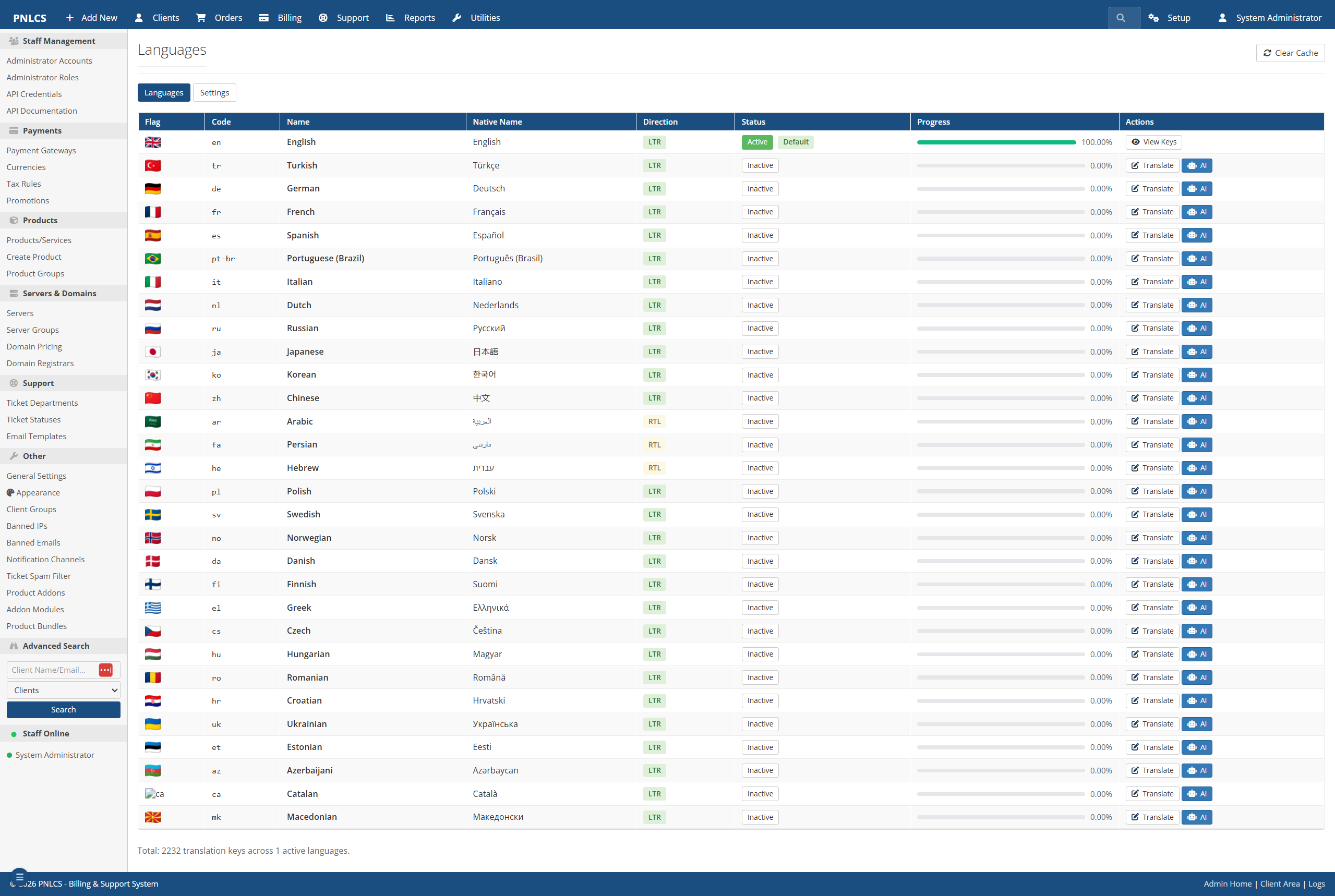
Task: Click the English 100% progress bar
Action: (x=995, y=142)
